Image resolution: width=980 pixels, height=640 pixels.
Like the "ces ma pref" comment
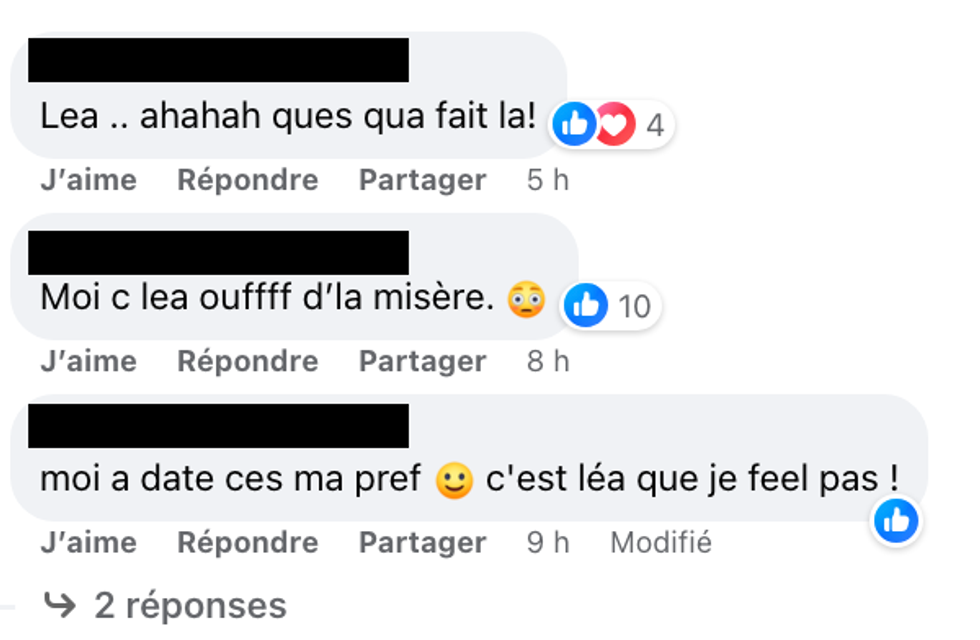pyautogui.click(x=88, y=542)
